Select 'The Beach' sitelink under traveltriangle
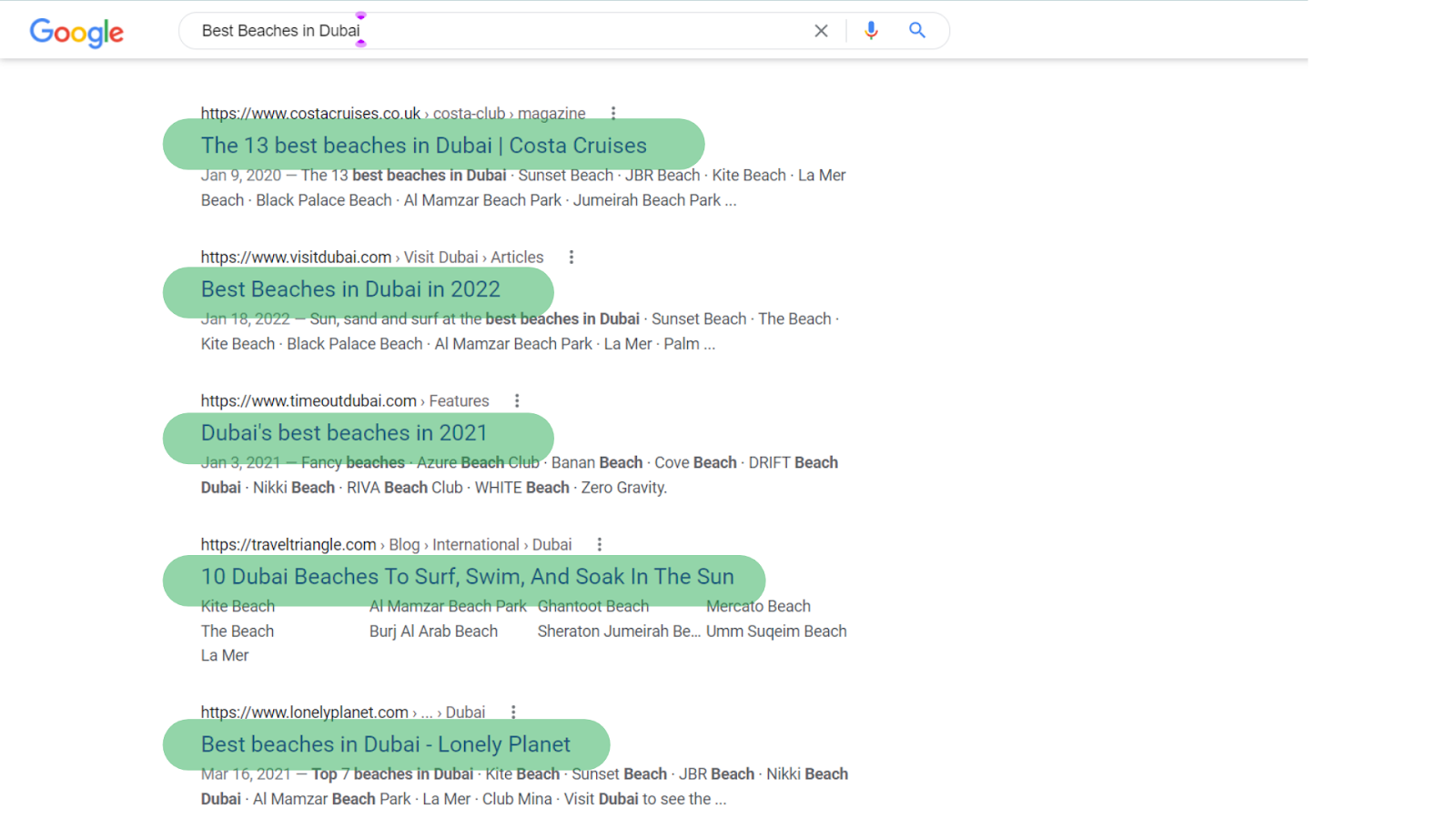The width and height of the screenshot is (1456, 819). tap(238, 631)
